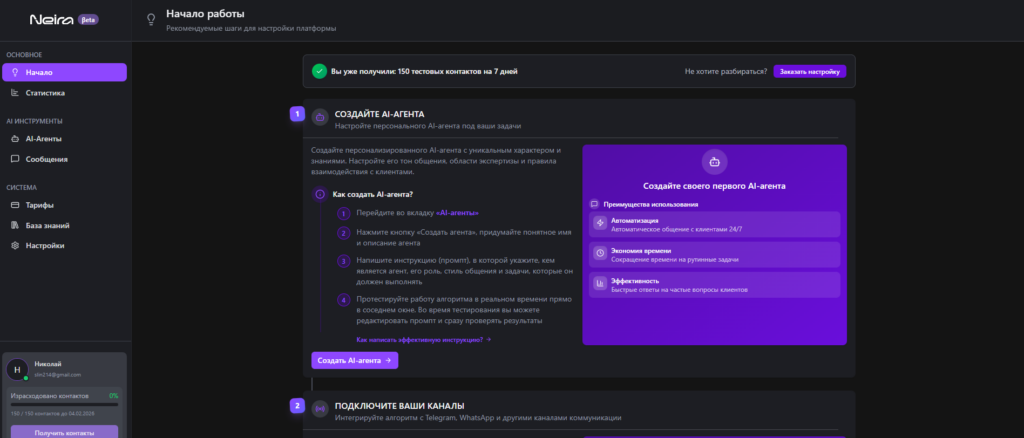Open Сообщения from the sidebar

(x=46, y=159)
